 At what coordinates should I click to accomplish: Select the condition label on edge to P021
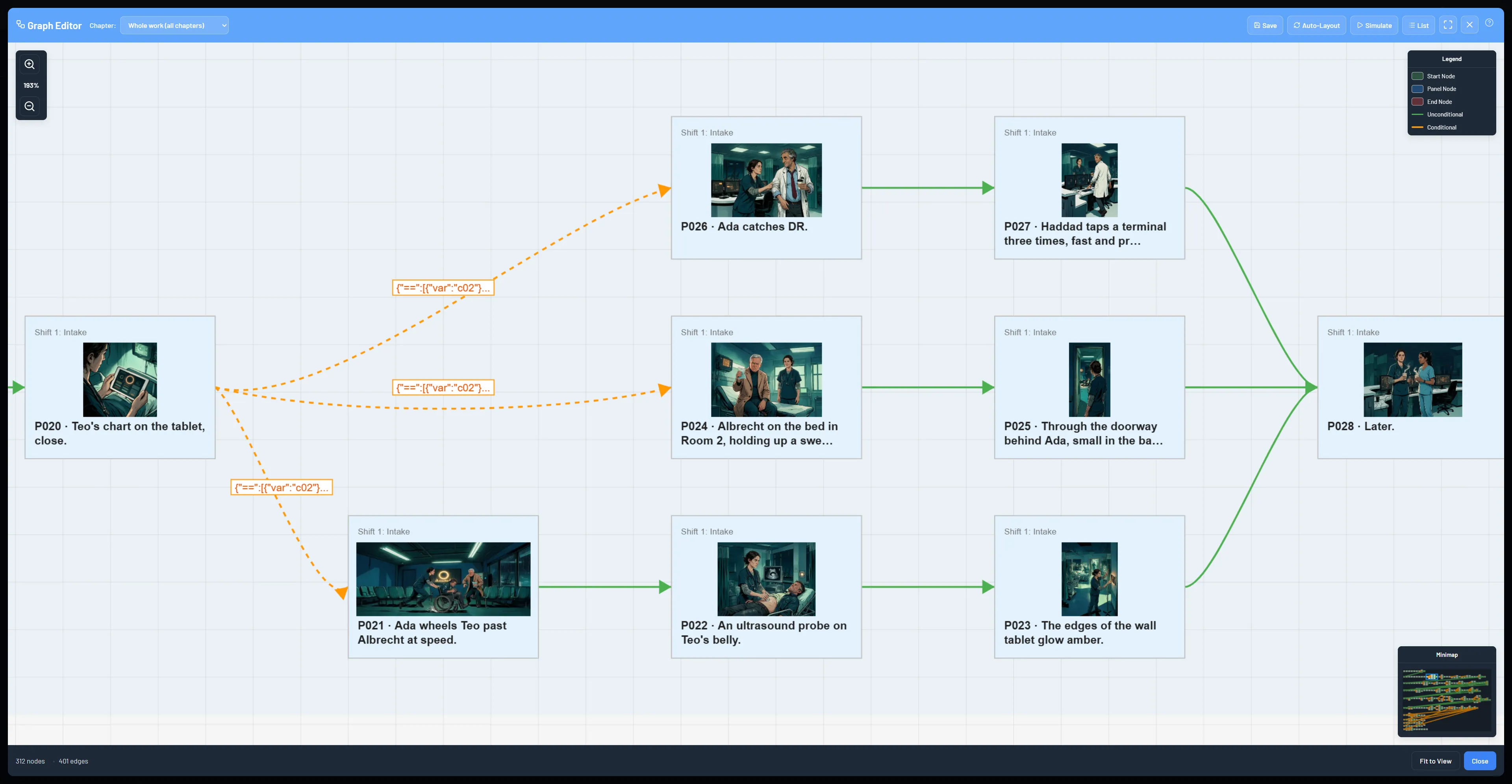(282, 487)
